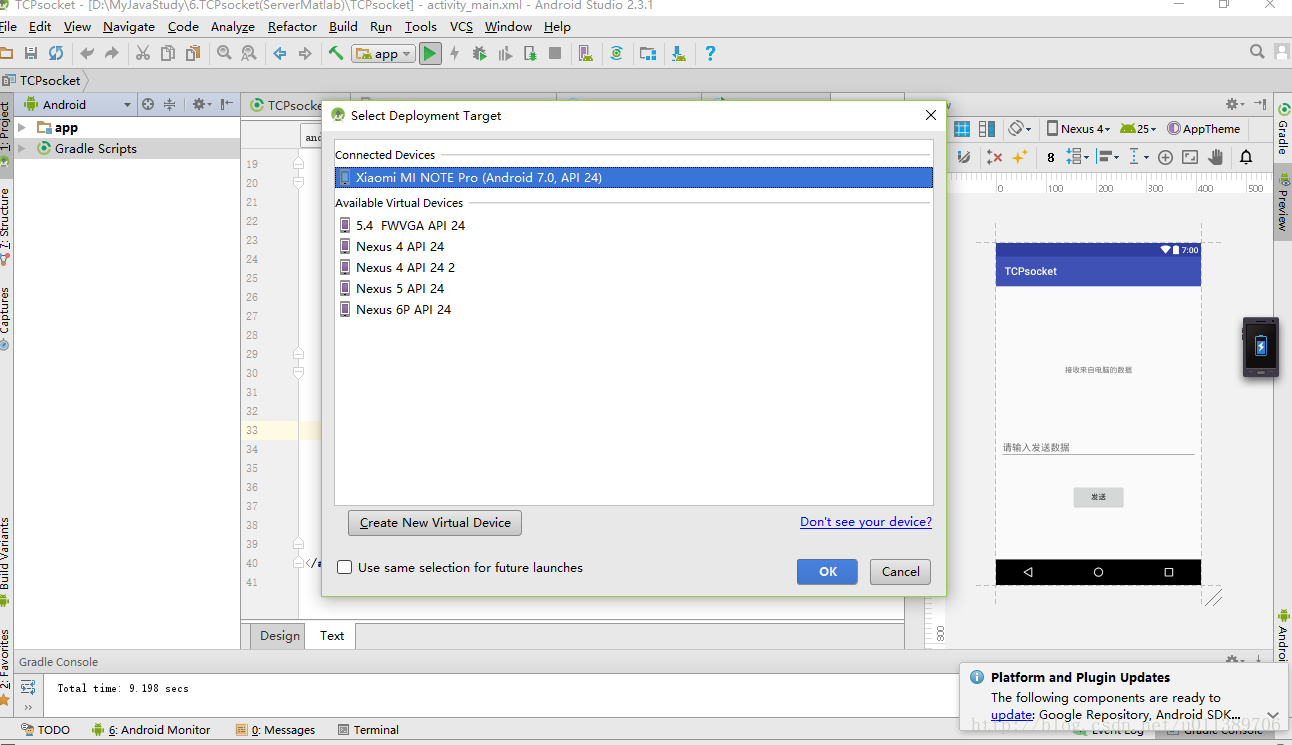
Task: Click the Clear All Constraints icon
Action: tap(994, 157)
